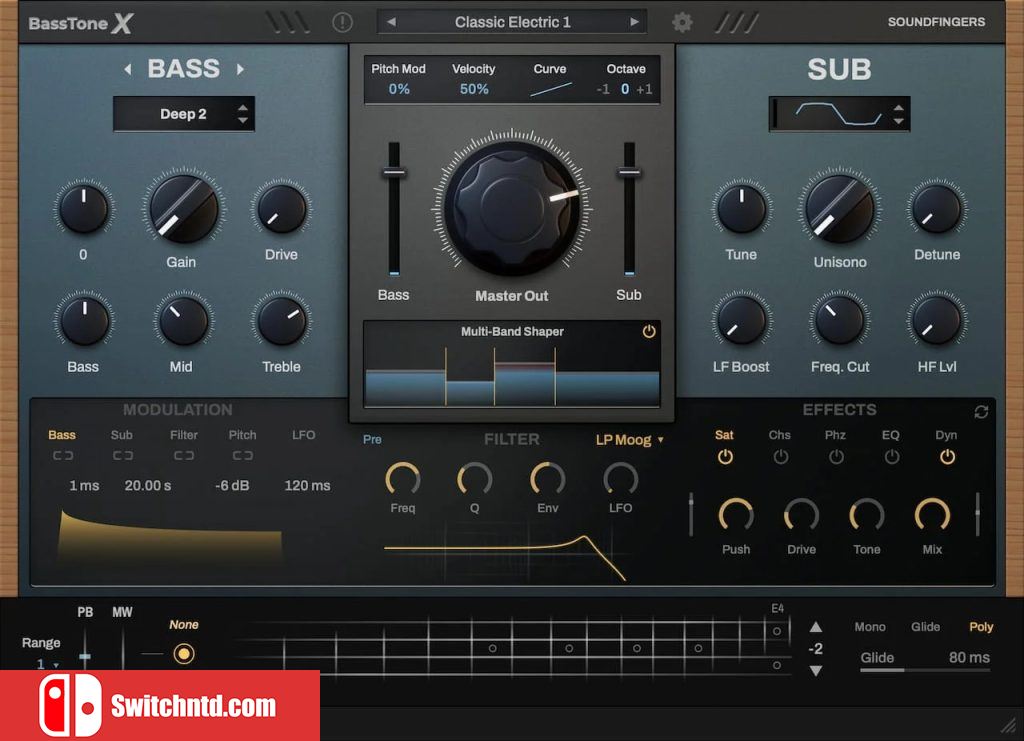Select the Sat effects tab

(x=724, y=435)
